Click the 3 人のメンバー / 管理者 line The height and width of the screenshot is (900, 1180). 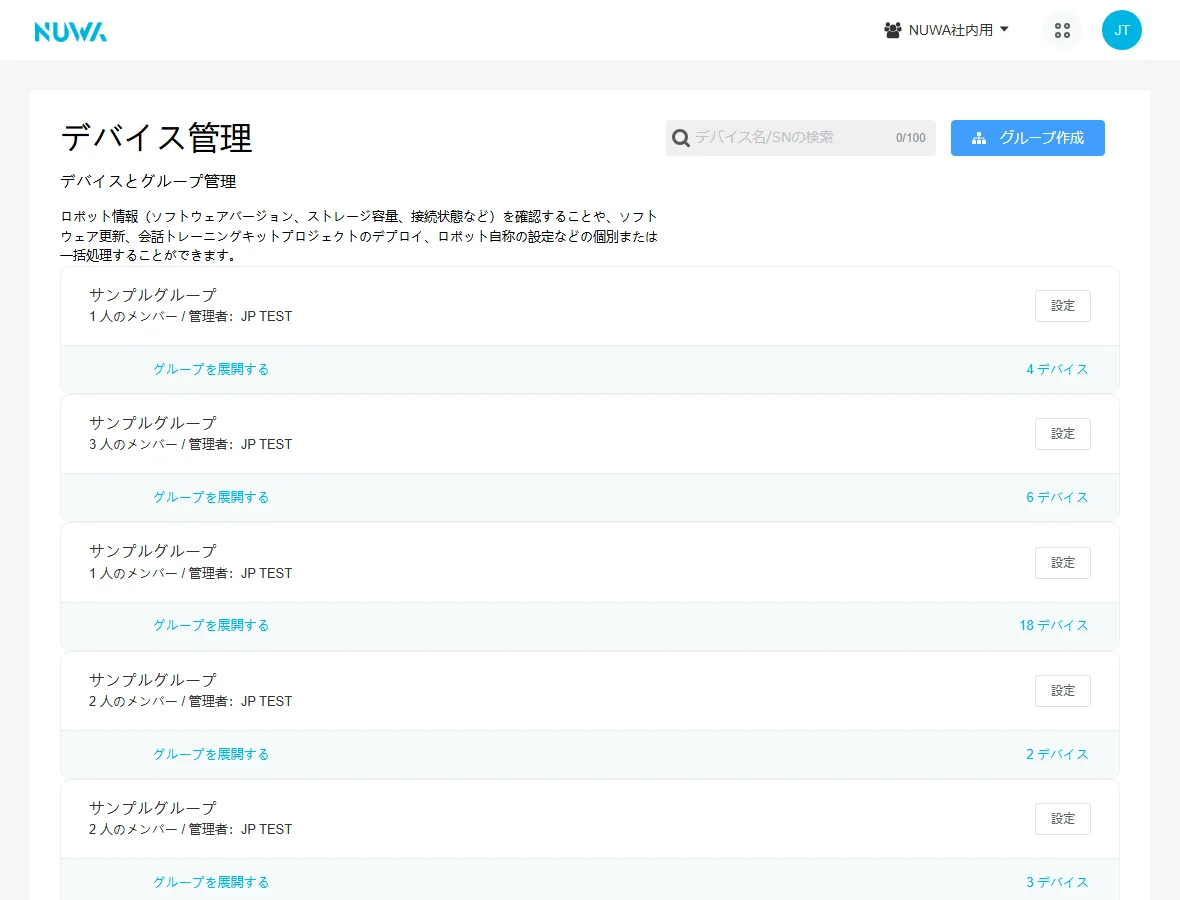[190, 444]
